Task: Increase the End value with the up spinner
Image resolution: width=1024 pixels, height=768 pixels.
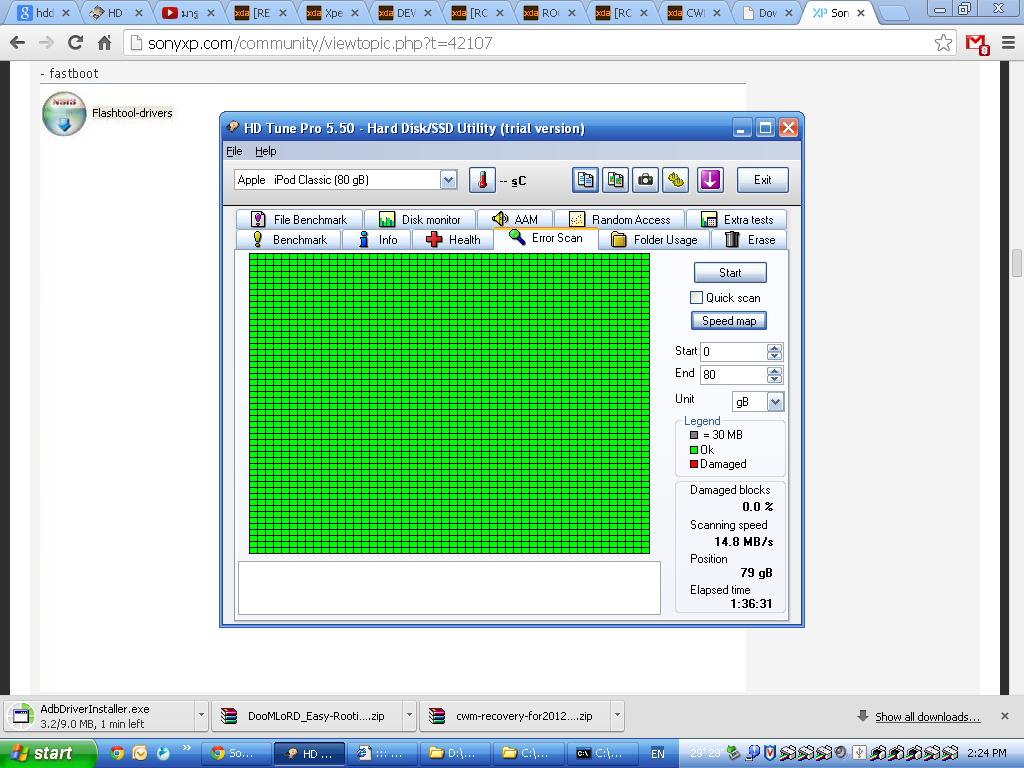Action: 774,370
